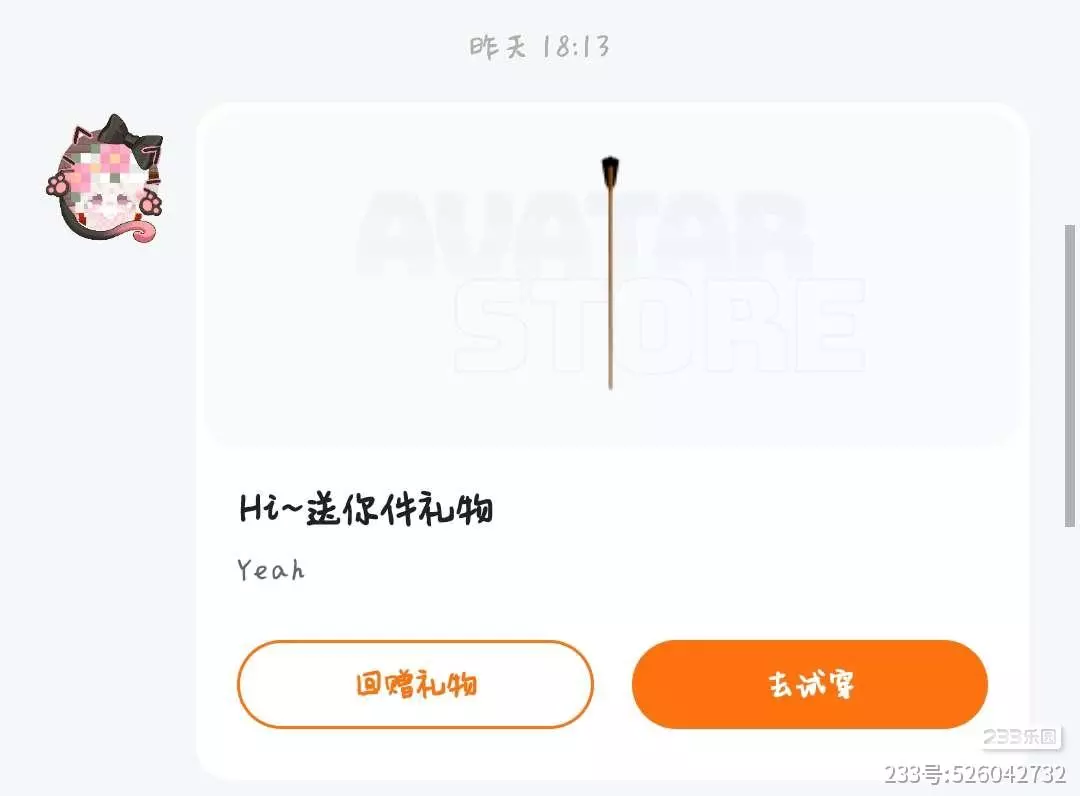Click the 回赠礼物 button
The width and height of the screenshot is (1080, 796).
click(415, 684)
